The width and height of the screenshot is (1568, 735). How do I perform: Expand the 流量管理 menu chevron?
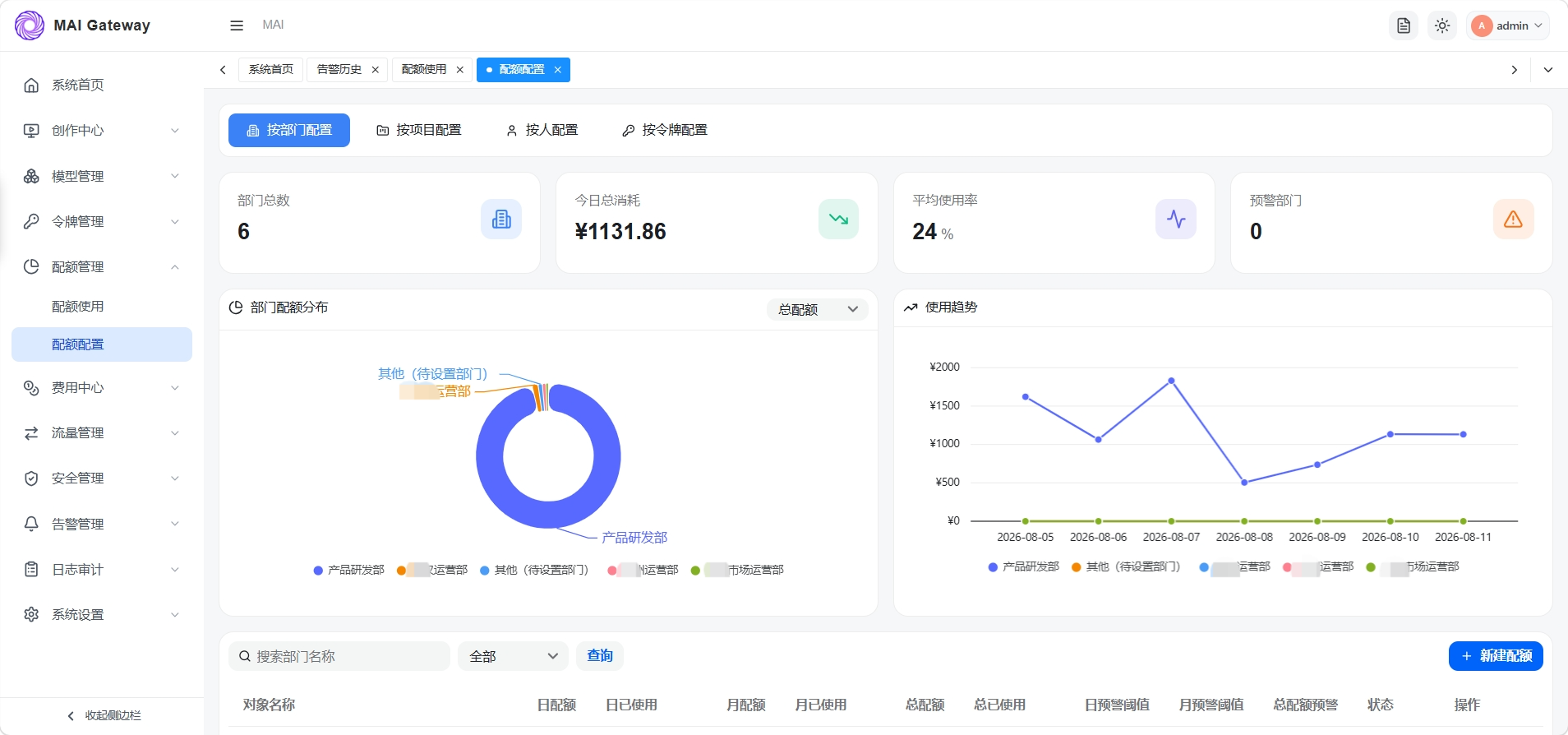[175, 433]
